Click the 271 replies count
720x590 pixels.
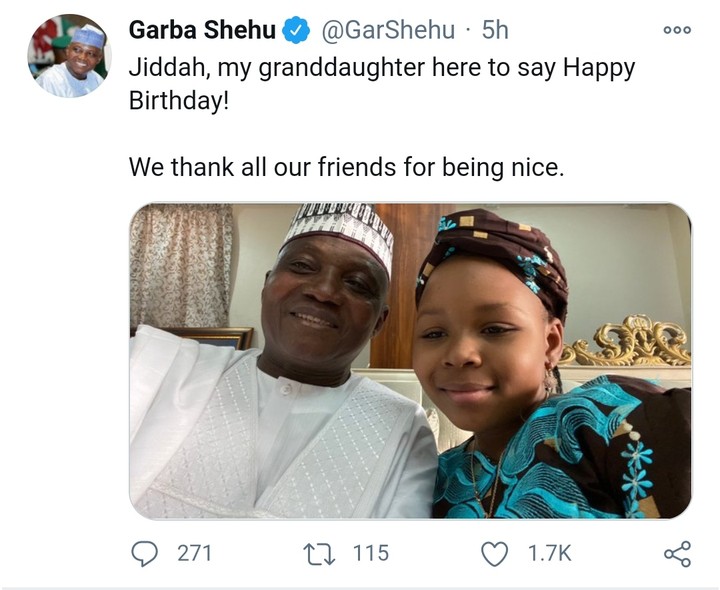(194, 553)
